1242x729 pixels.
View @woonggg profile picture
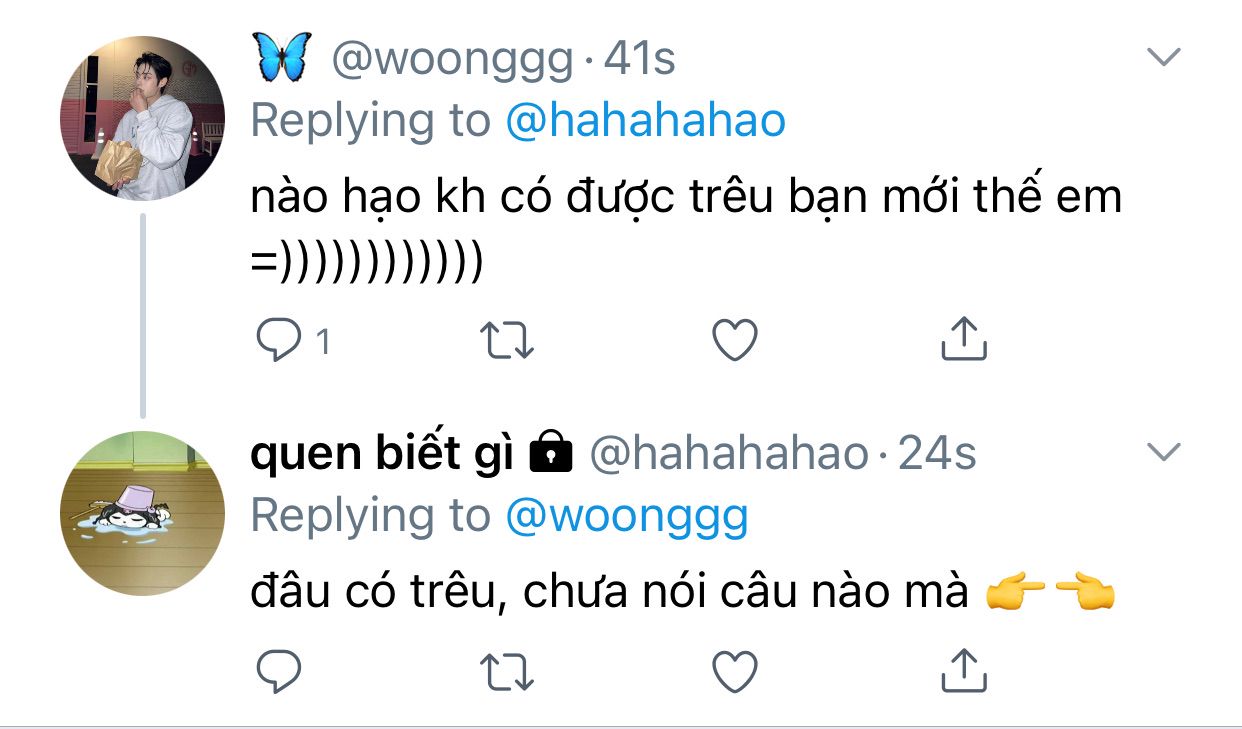coord(143,119)
